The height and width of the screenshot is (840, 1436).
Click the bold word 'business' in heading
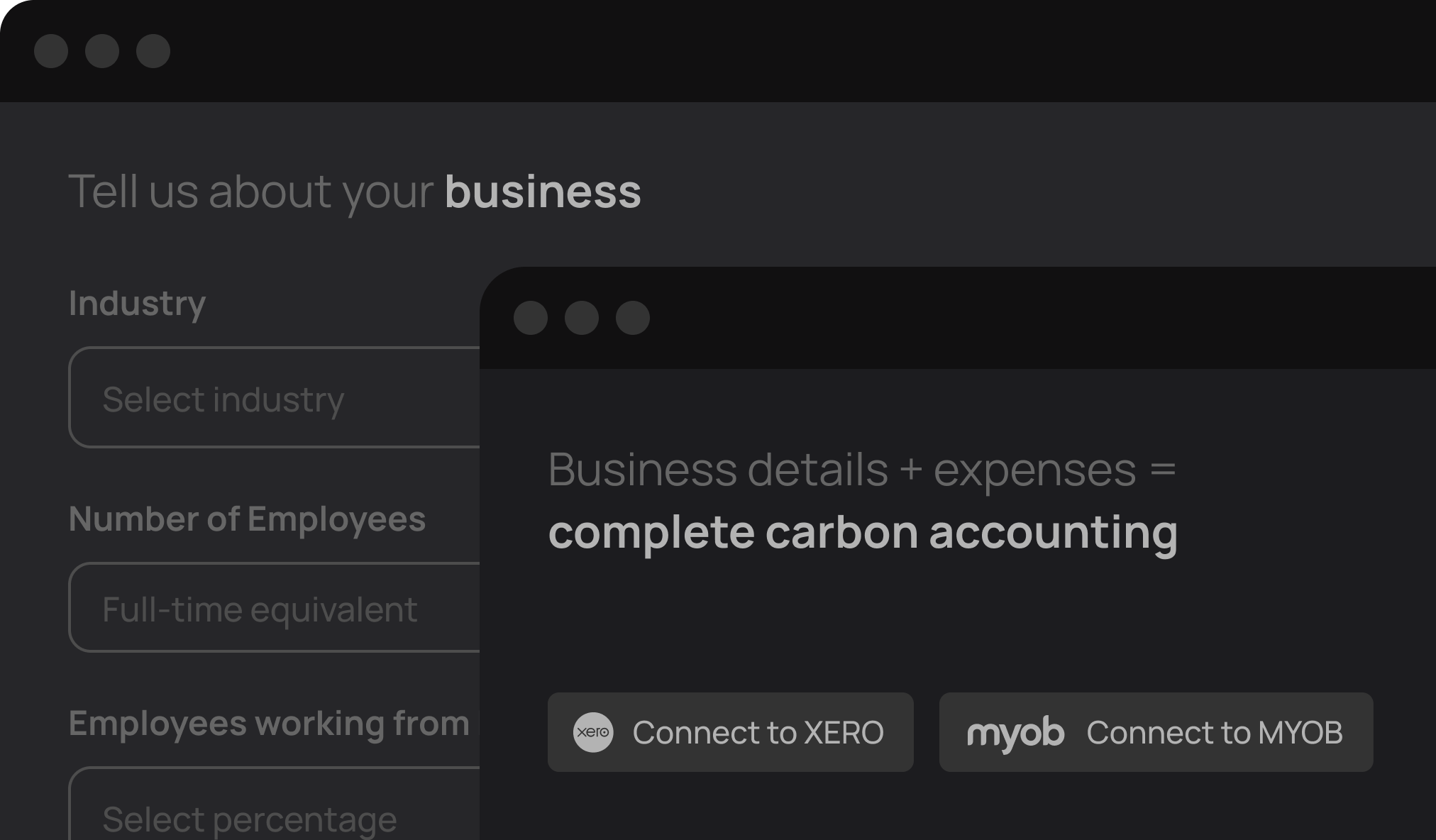coord(543,192)
